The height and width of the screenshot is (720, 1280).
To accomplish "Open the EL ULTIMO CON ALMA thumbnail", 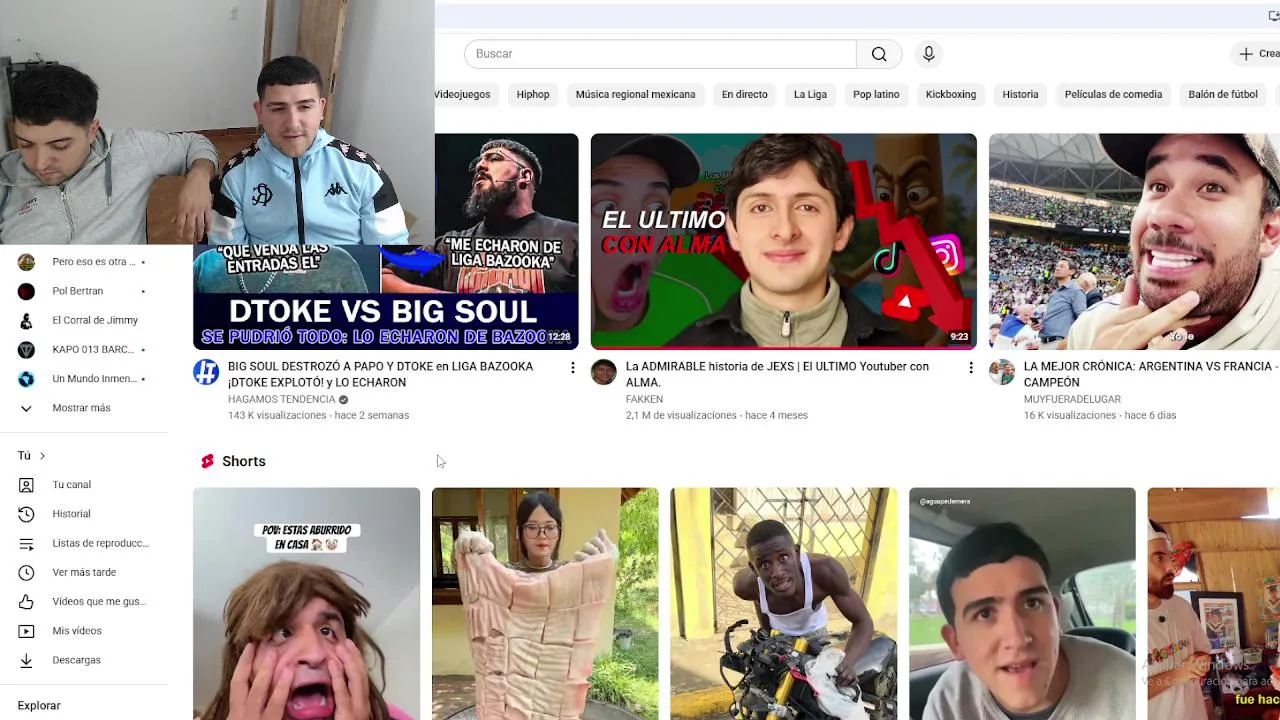I will click(x=784, y=241).
